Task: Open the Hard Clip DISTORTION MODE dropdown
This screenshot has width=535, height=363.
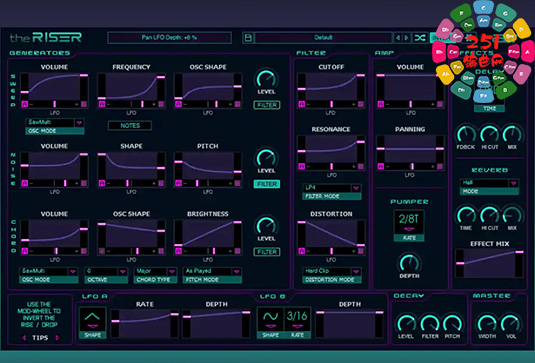Action: pos(332,275)
